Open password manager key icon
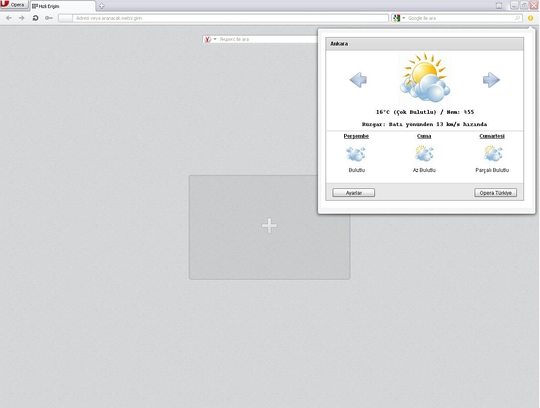This screenshot has width=540, height=408. 49,18
